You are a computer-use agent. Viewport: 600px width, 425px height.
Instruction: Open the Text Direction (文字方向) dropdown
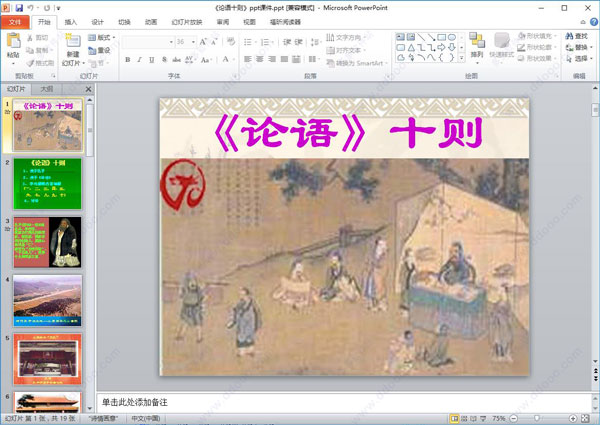tap(346, 37)
